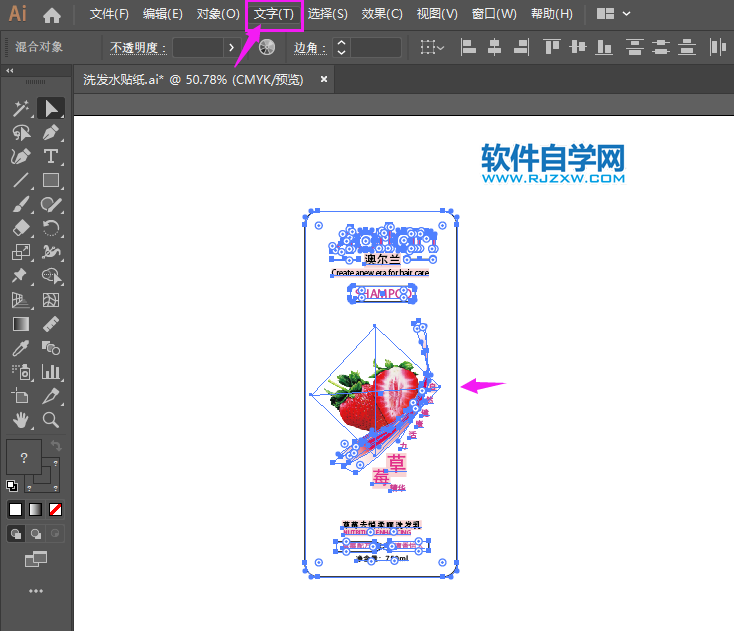Open the arrange documents layout dropdown
This screenshot has width=734, height=631.
613,14
